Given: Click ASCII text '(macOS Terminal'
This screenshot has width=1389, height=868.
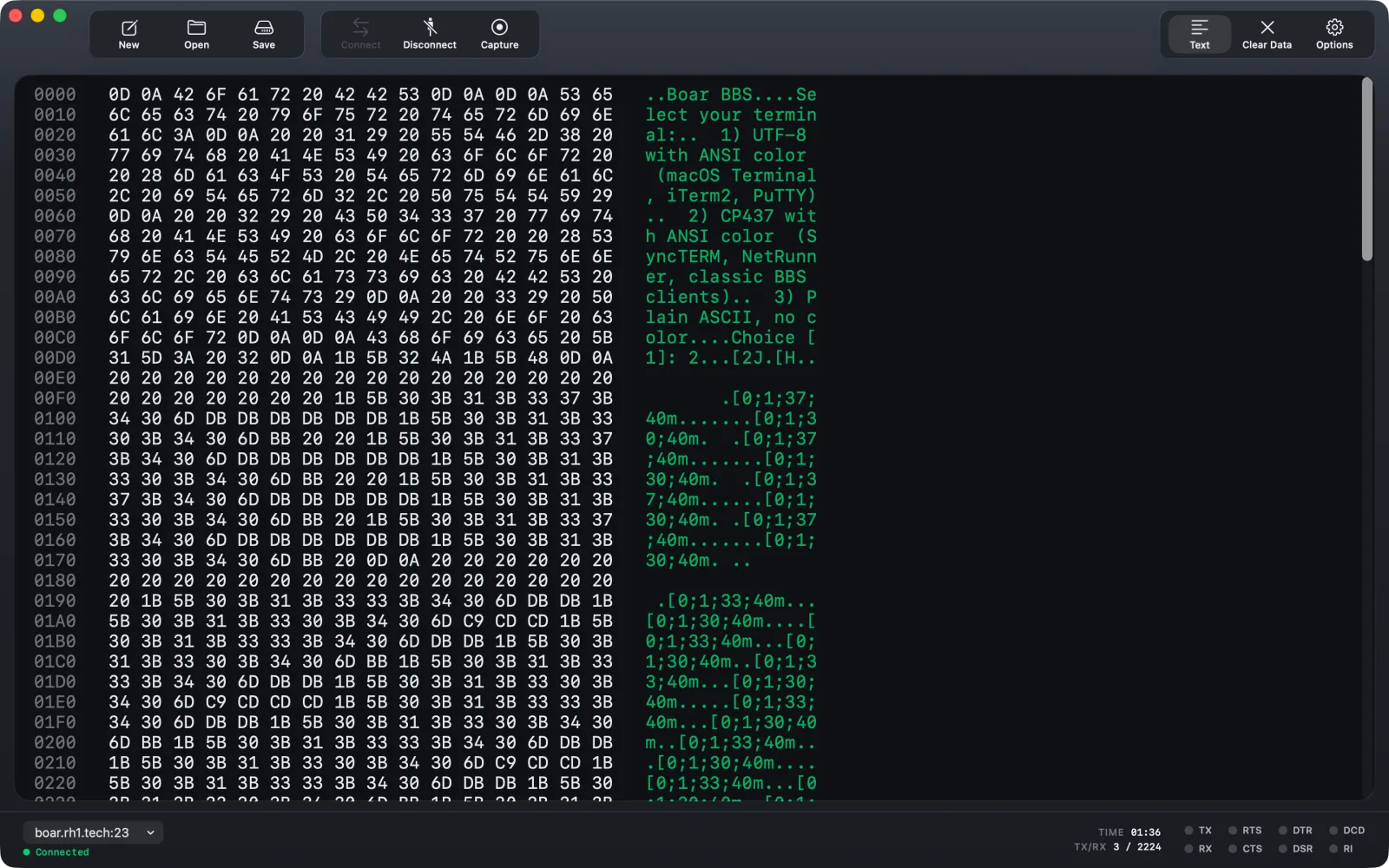Looking at the screenshot, I should click(736, 175).
